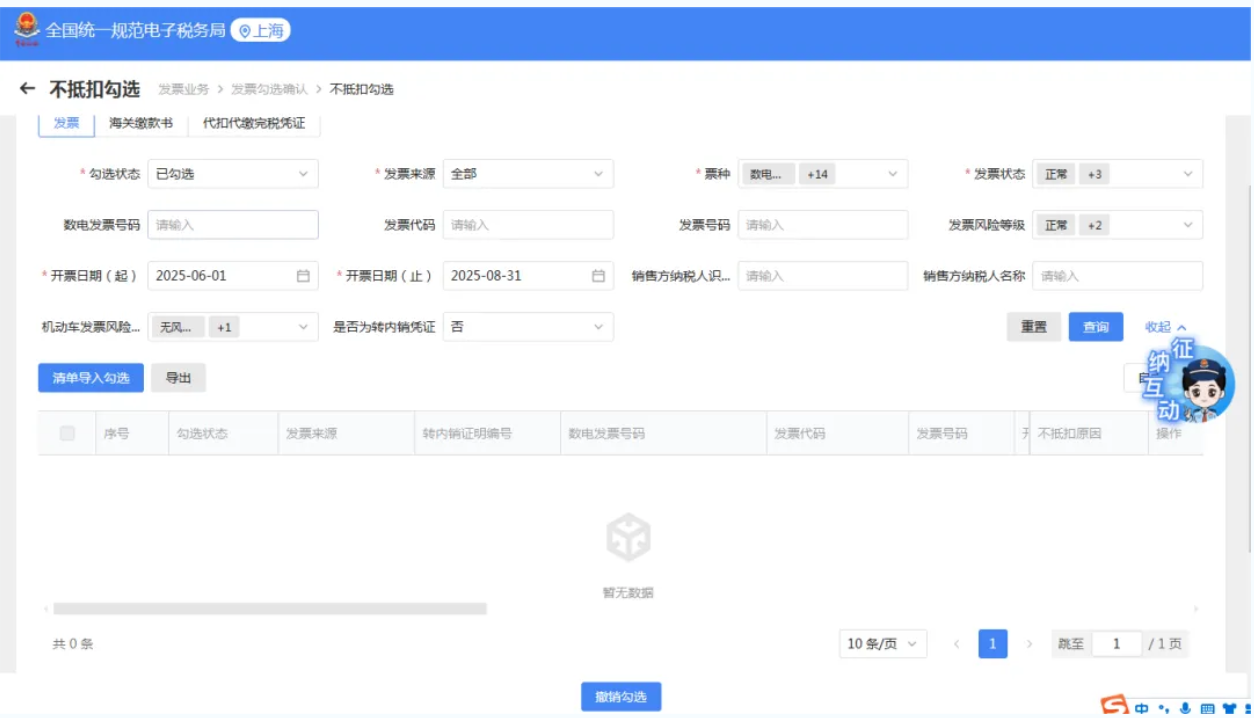Open the 10条/页 page size dropdown
1254x718 pixels.
tap(882, 644)
